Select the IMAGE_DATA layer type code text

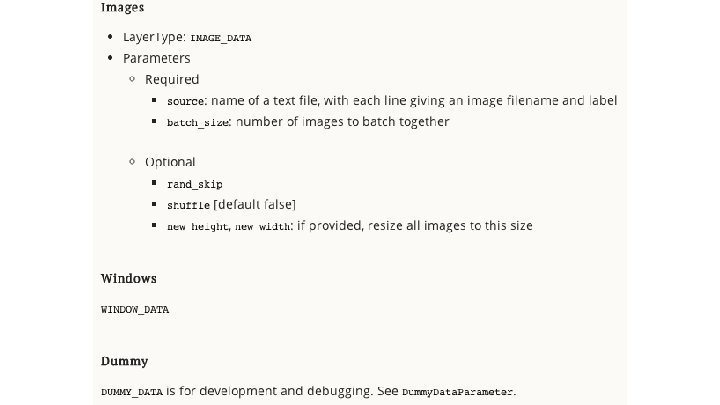[x=220, y=38]
